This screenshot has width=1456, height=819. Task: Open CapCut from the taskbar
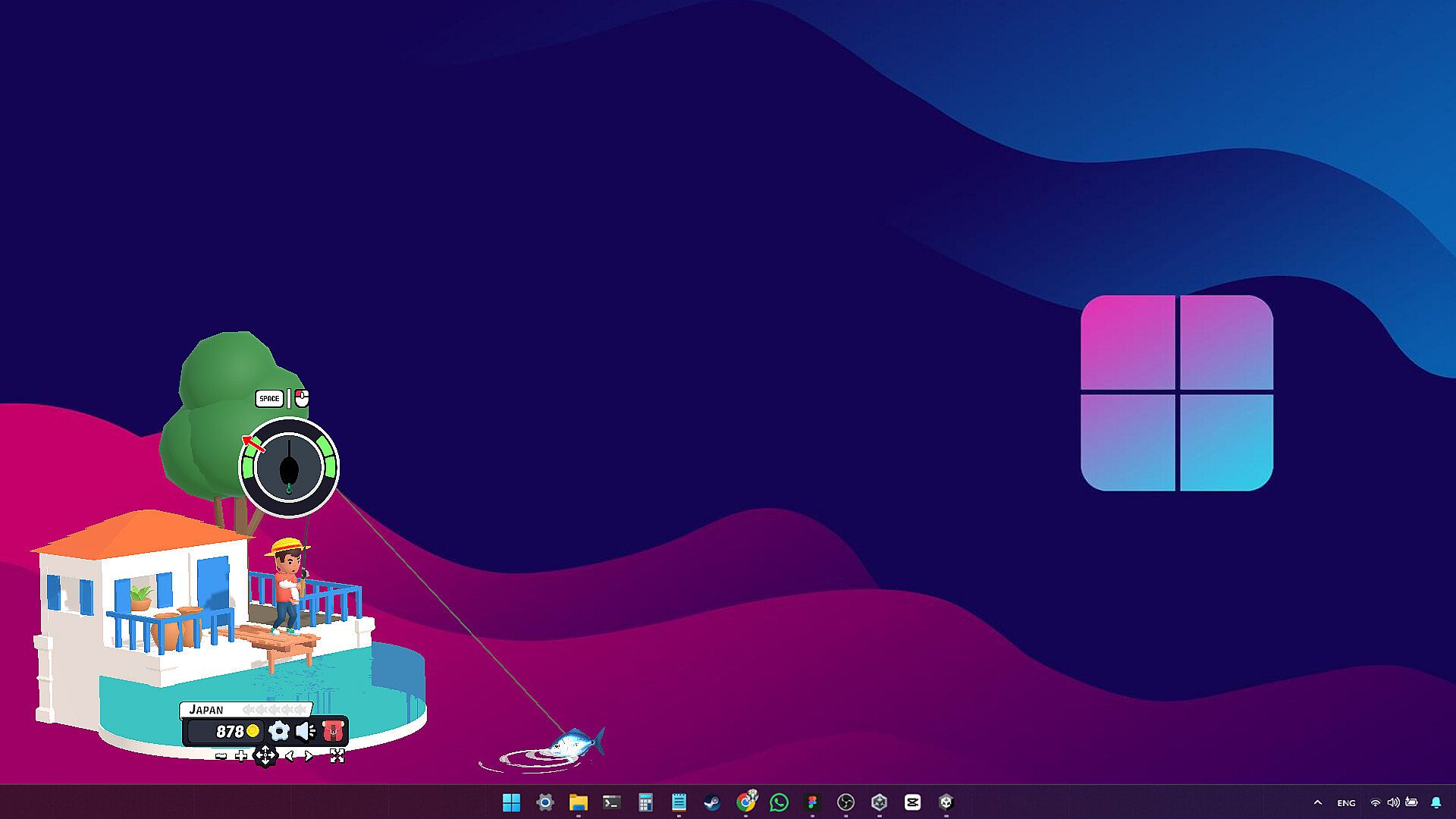click(912, 802)
